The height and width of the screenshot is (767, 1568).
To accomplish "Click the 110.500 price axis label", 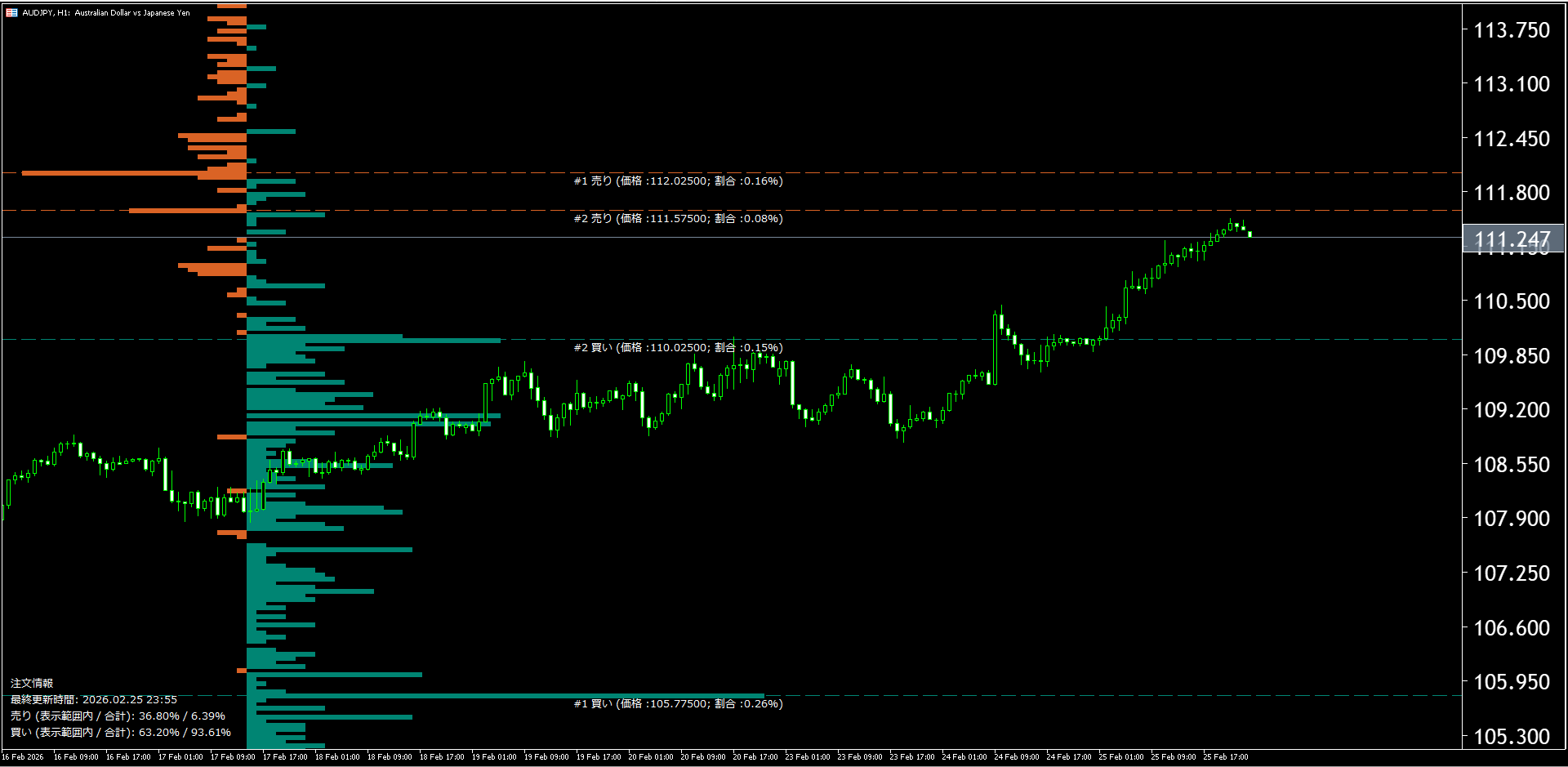I will [1511, 301].
